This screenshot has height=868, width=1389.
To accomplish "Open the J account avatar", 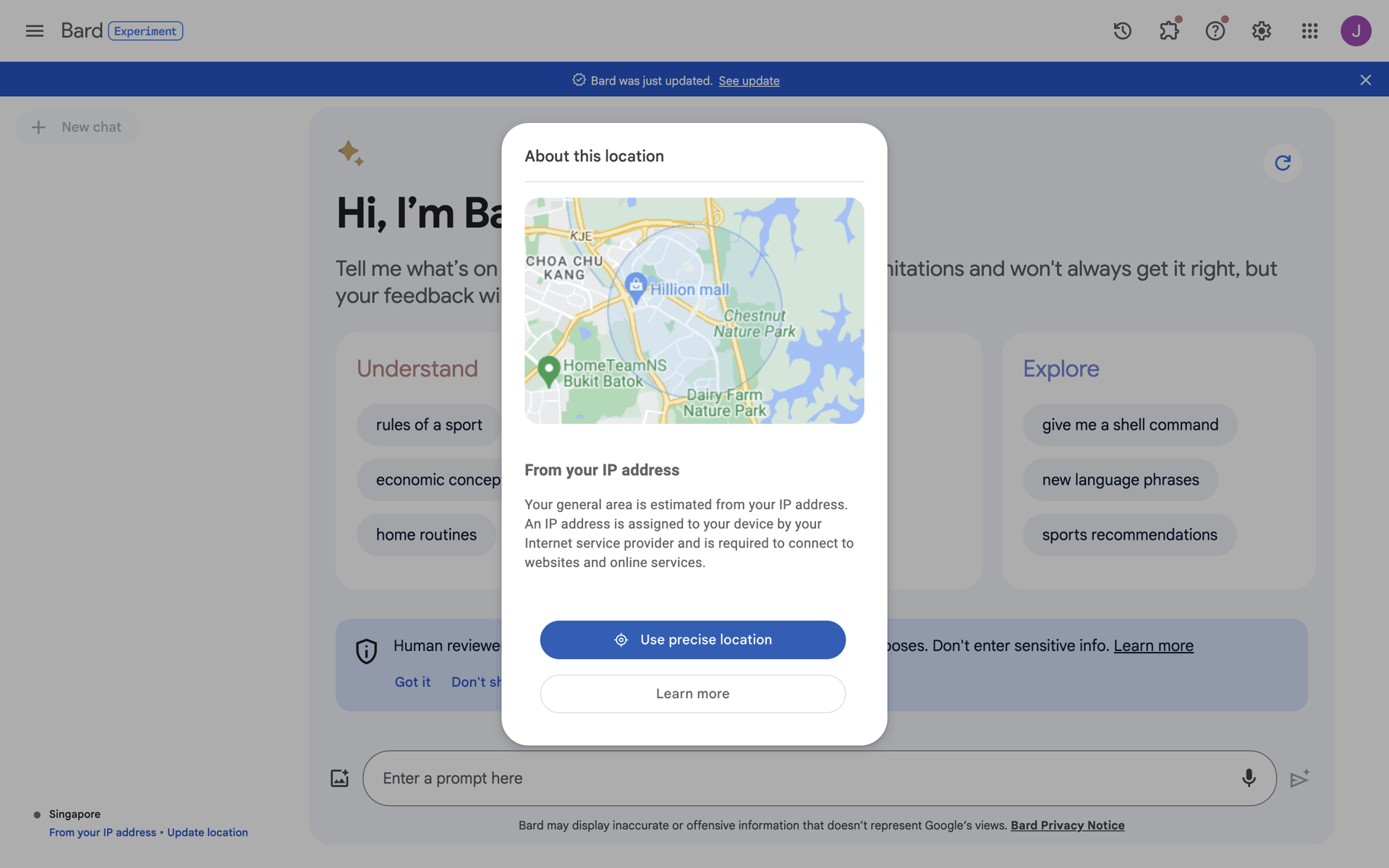I will click(x=1356, y=30).
